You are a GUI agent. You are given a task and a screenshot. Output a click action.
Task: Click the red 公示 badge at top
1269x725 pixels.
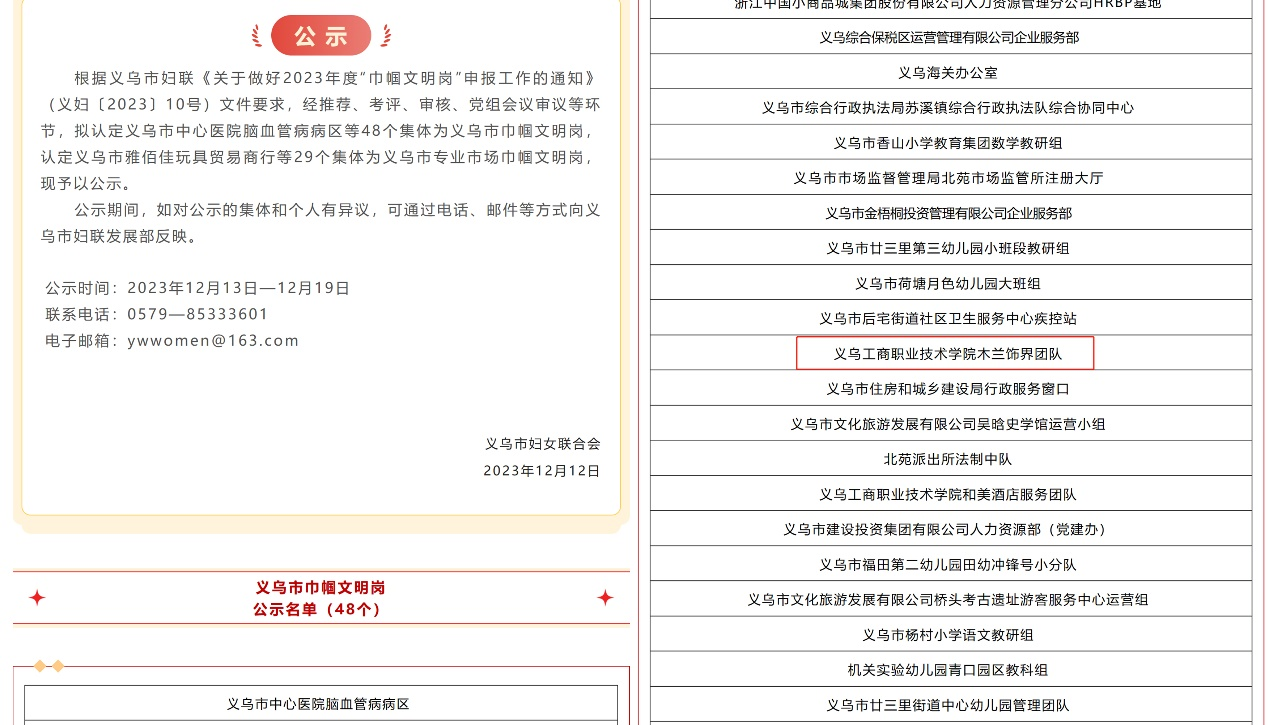click(321, 36)
